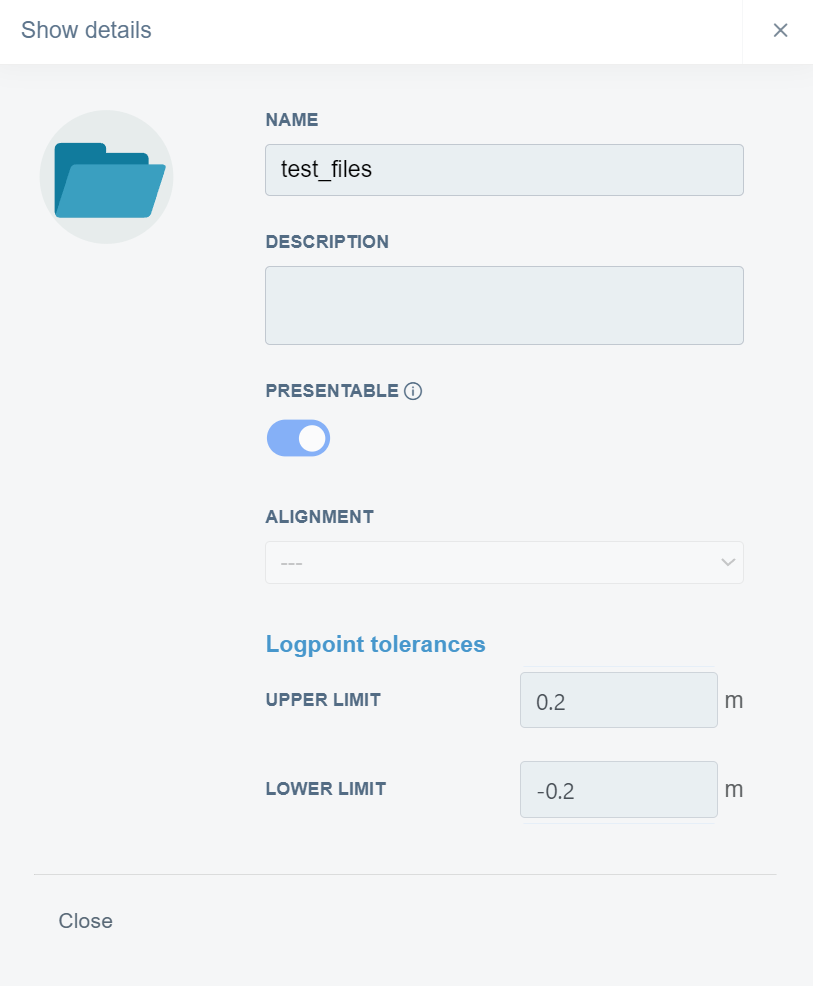Click the LOWER LIMIT label
Viewport: 813px width, 986px height.
(325, 789)
